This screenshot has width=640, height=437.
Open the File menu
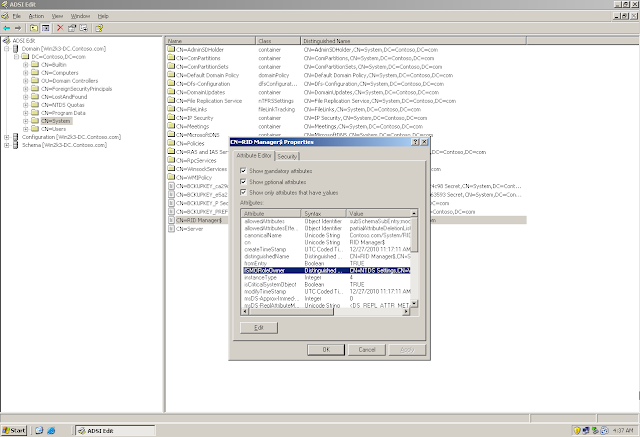(17, 16)
